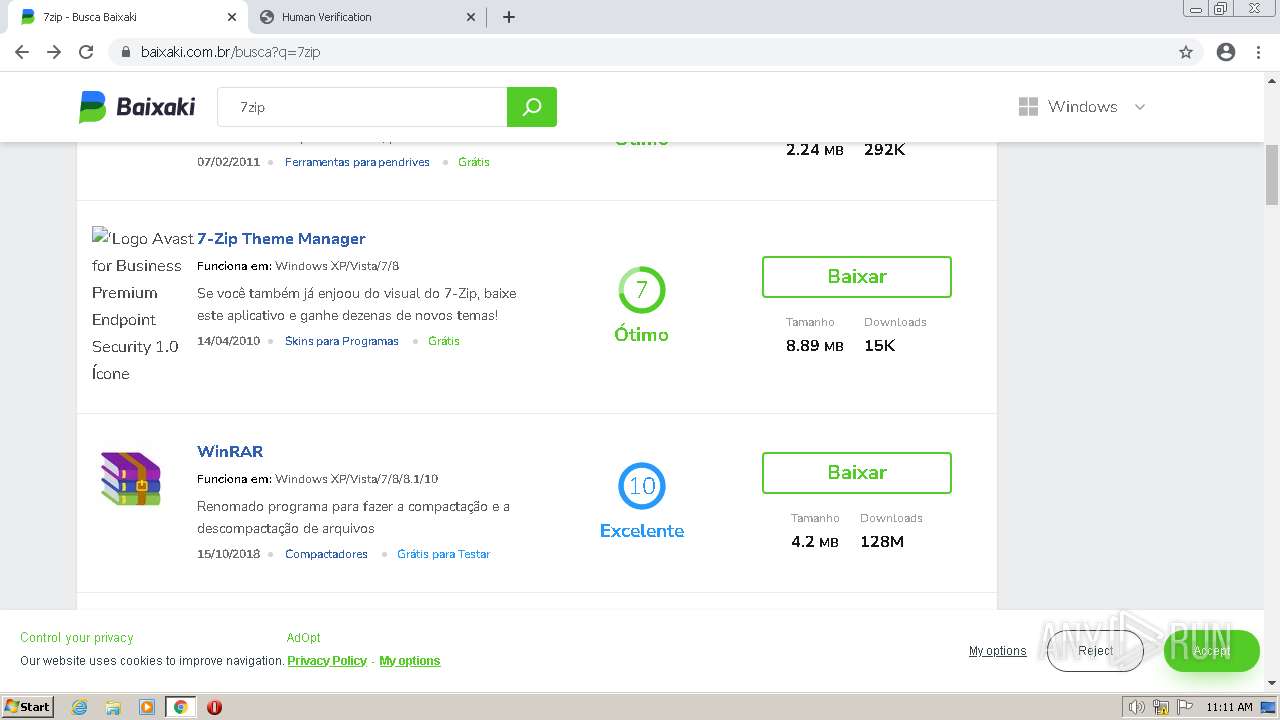The width and height of the screenshot is (1280, 720).
Task: Click the Excelente rating text
Action: pos(642,531)
